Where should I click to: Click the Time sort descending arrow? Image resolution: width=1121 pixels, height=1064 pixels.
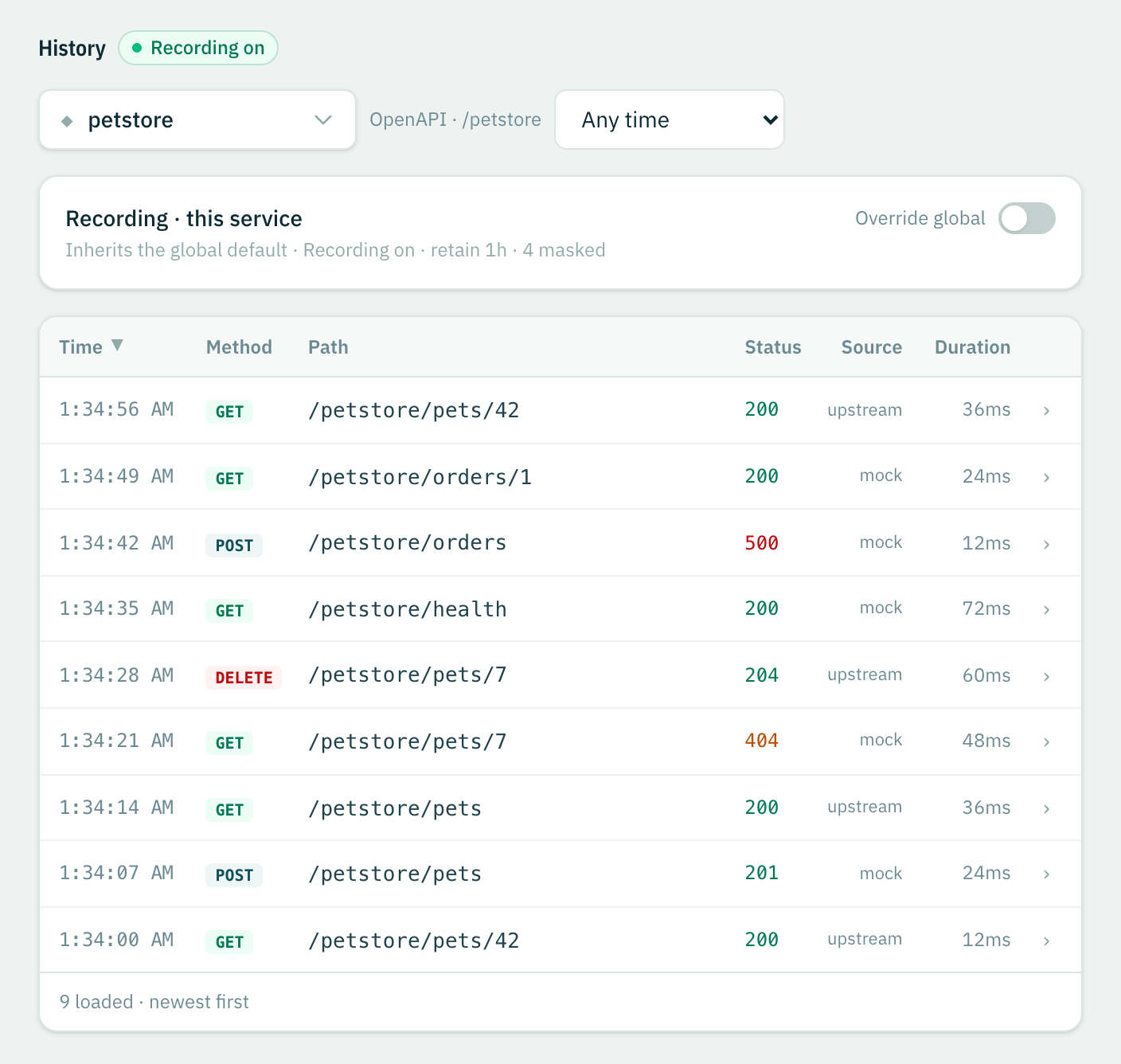click(117, 346)
